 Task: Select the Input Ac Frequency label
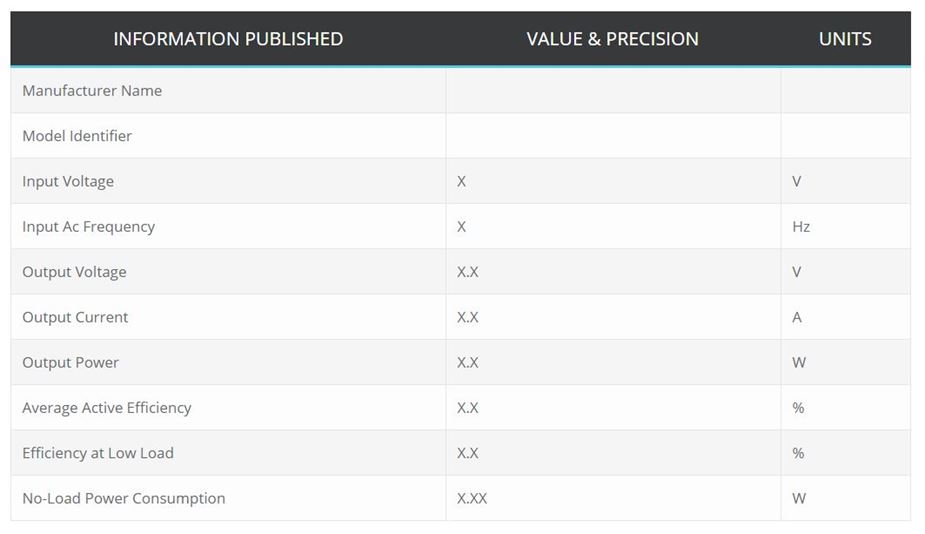[88, 227]
